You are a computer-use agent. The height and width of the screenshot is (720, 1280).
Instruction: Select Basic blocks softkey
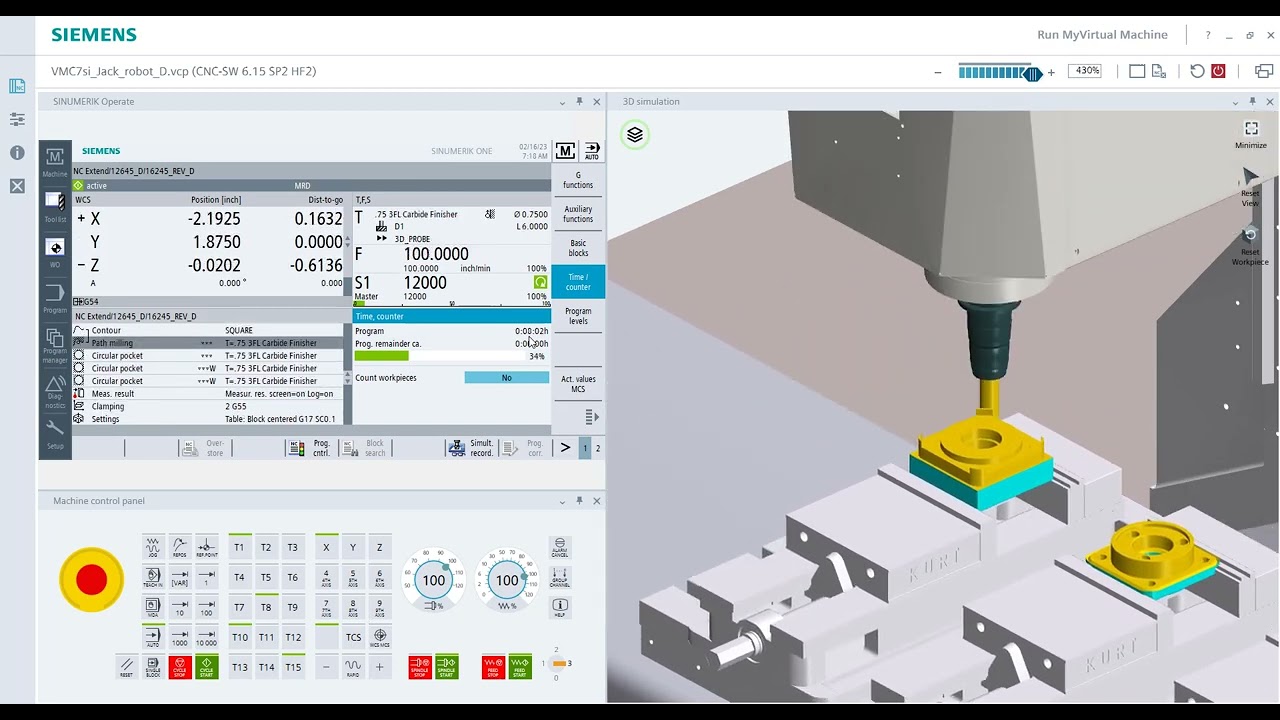(x=578, y=248)
